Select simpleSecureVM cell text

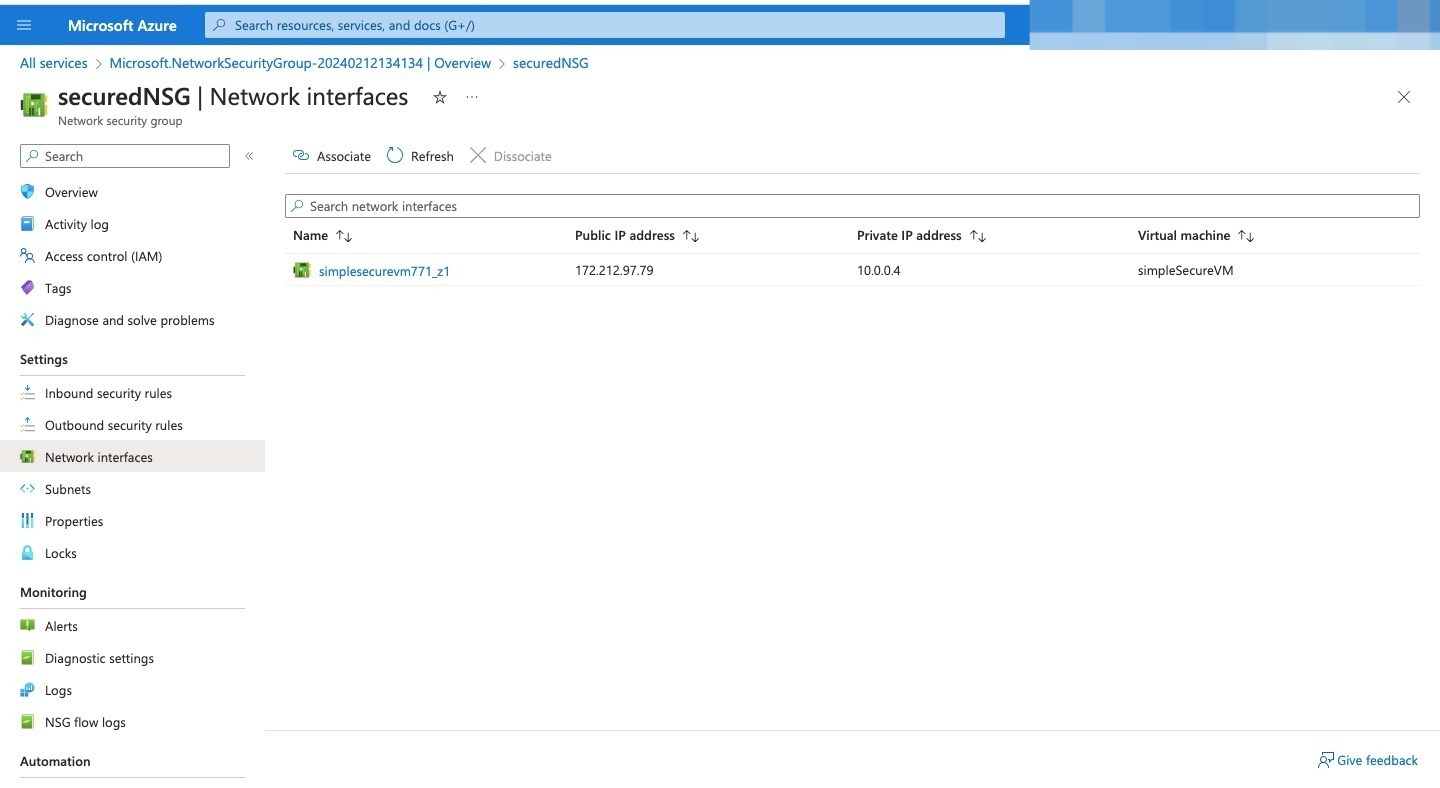[1185, 270]
